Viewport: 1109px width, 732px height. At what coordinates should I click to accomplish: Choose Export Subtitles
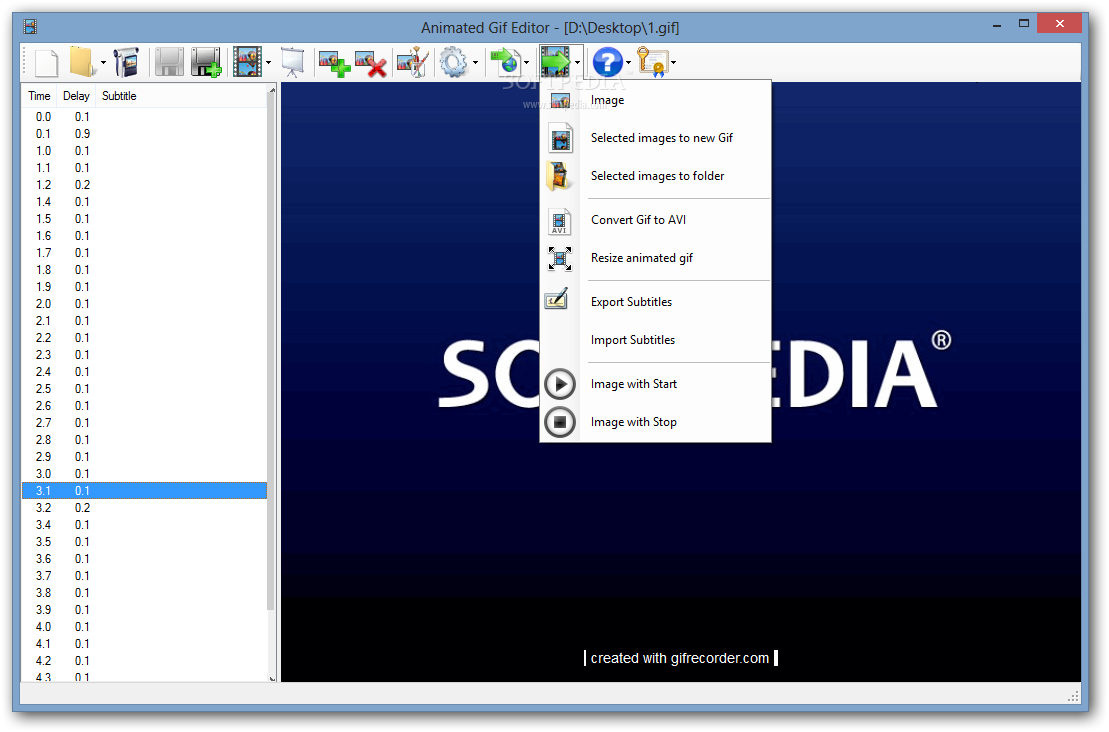[656, 302]
